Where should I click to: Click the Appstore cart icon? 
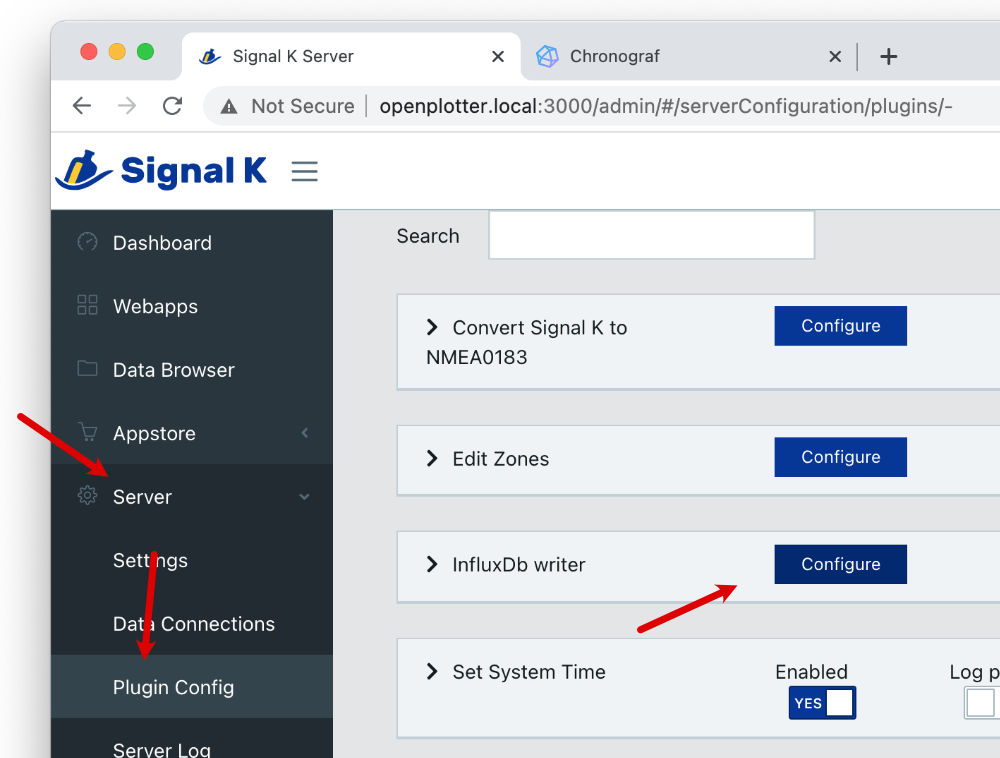coord(88,433)
